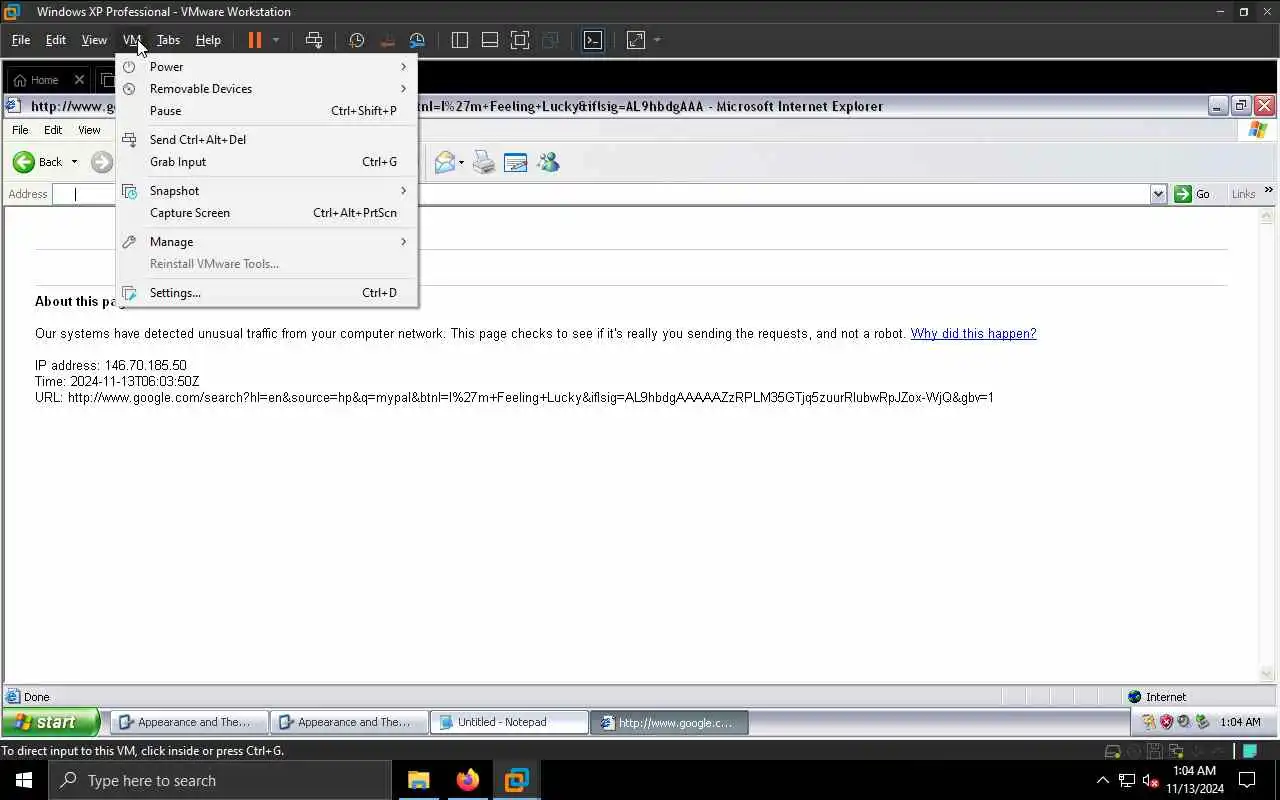Screen dimensions: 1280x800
Task: Choose Capture Screen from the VM menu
Action: [x=266, y=213]
